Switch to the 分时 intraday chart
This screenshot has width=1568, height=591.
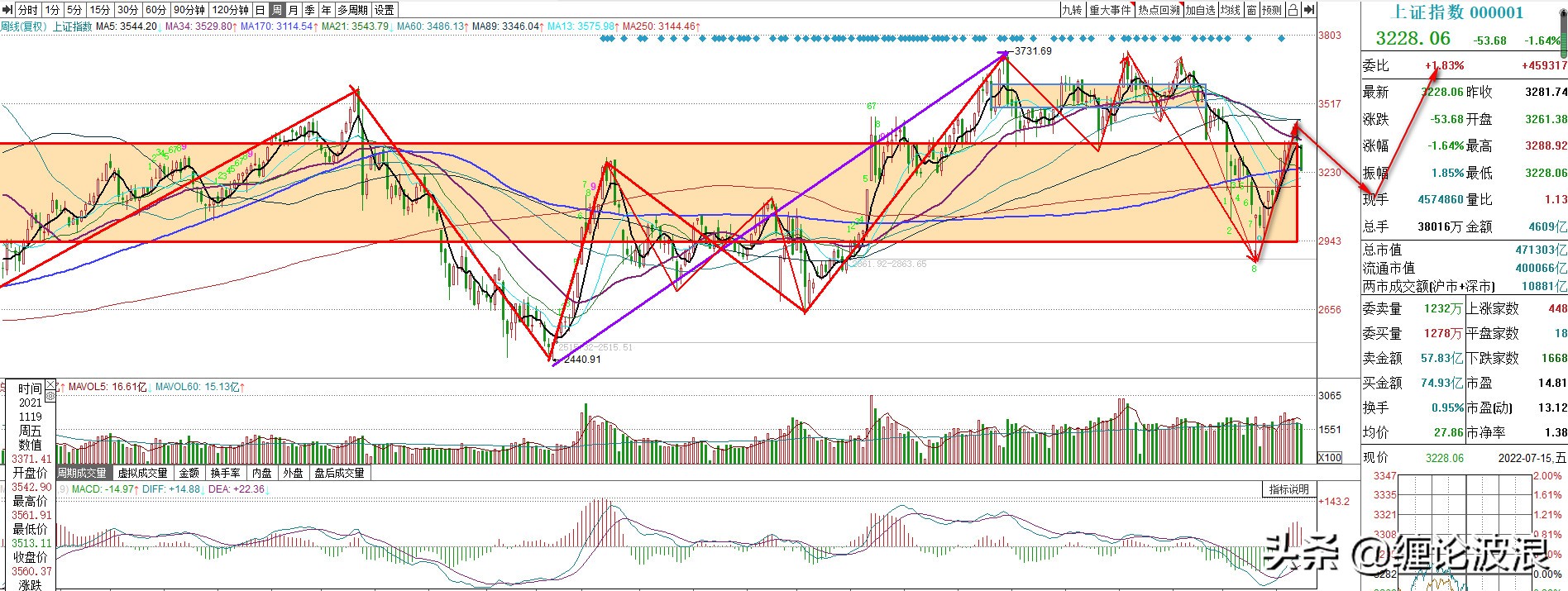(x=28, y=10)
